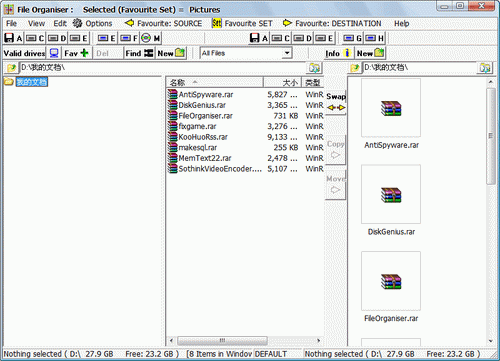Click destination pane vertical scrollbar thumb
The height and width of the screenshot is (361, 500).
(x=491, y=136)
